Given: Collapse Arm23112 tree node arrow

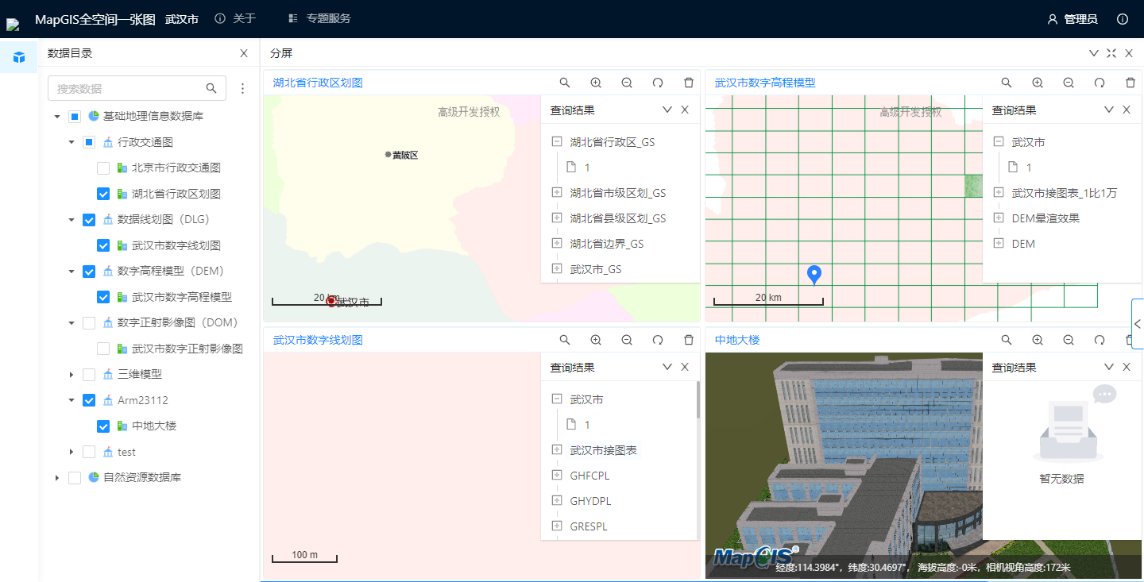Looking at the screenshot, I should click(x=72, y=400).
